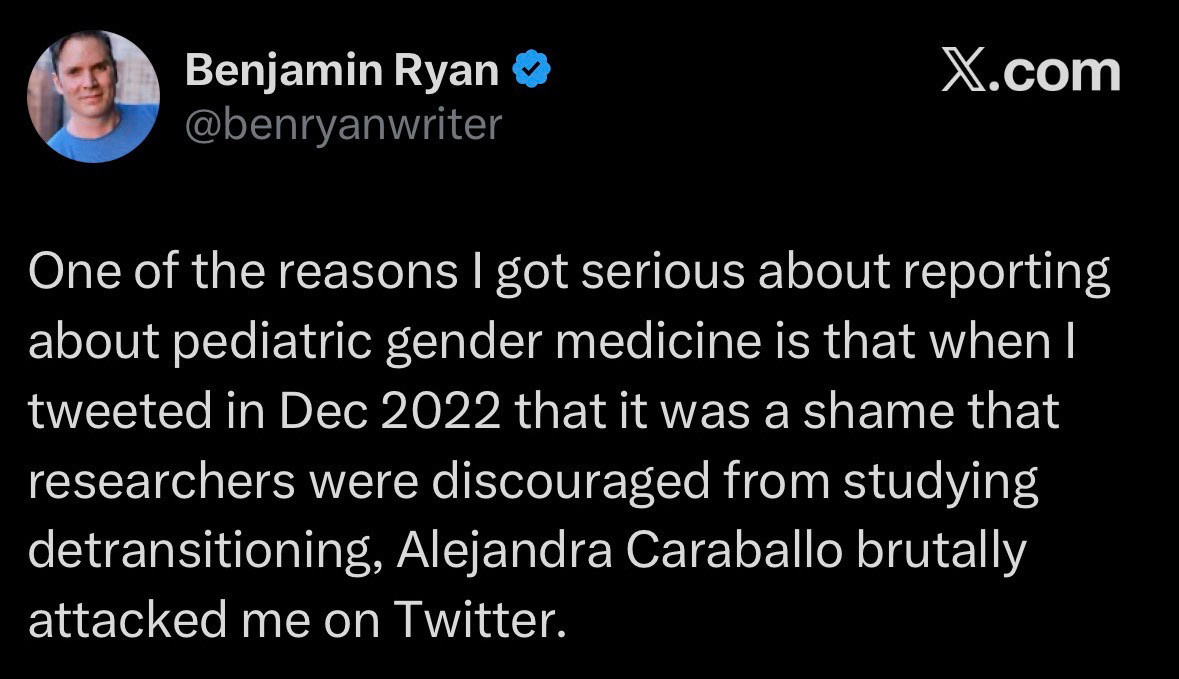Screen dimensions: 1179x679
Task: Open the @benryanwriter handle
Action: 343,124
